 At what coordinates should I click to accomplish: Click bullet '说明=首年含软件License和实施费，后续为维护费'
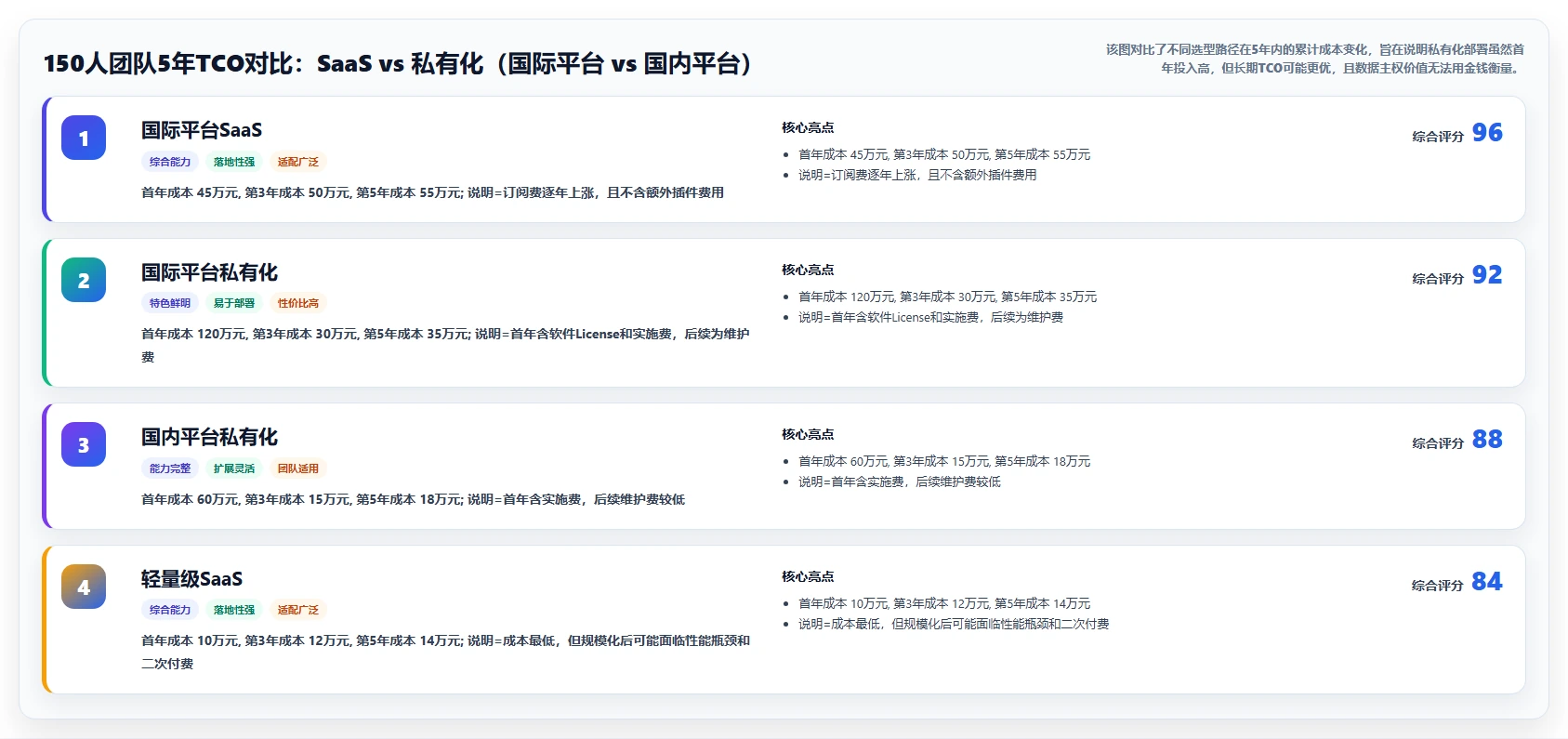(930, 317)
